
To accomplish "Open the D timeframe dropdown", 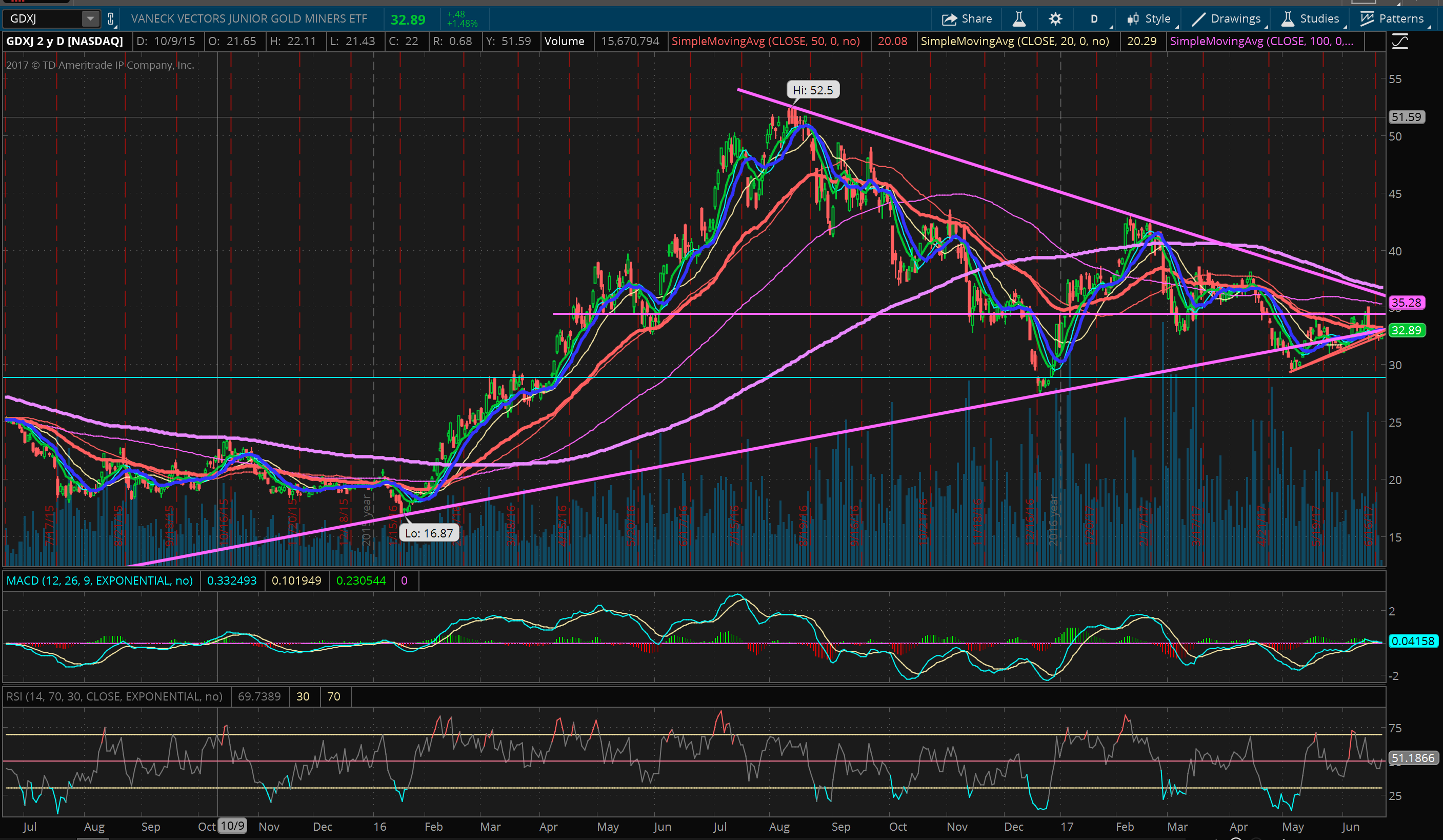I will 1094,19.
